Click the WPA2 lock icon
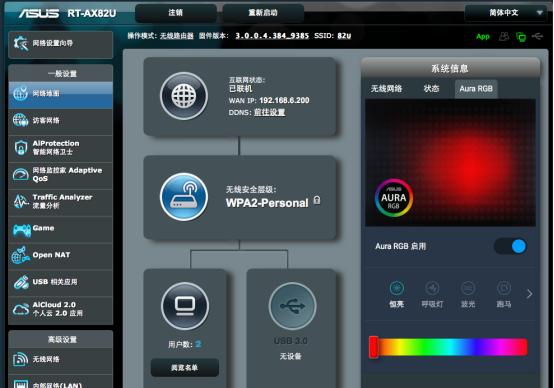 317,200
